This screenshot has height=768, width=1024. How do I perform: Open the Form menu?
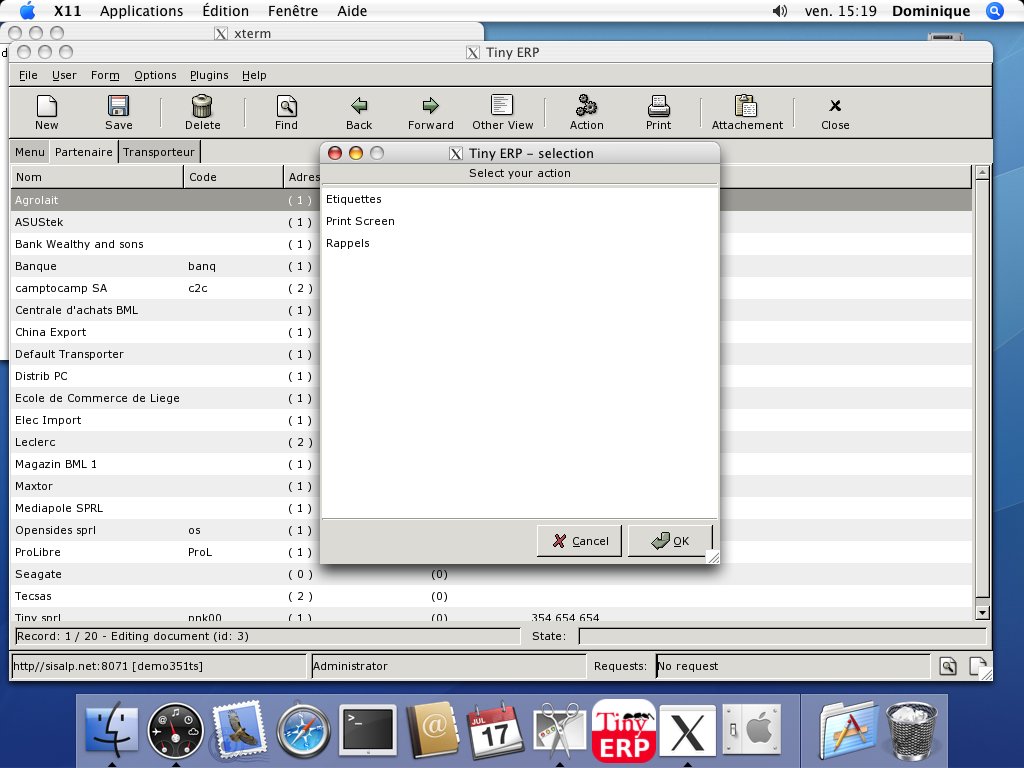(x=105, y=75)
